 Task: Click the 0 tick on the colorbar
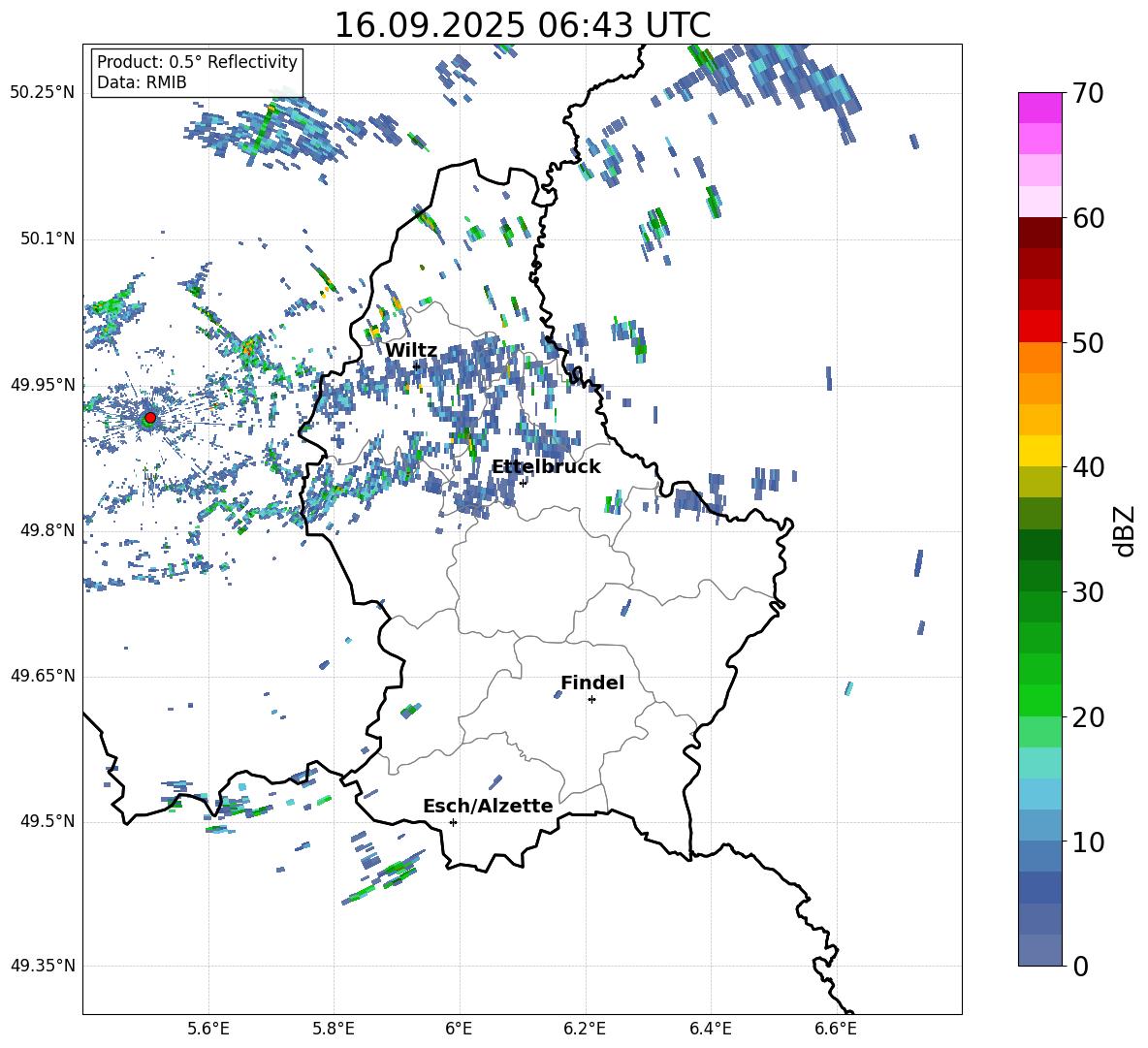[x=1080, y=966]
